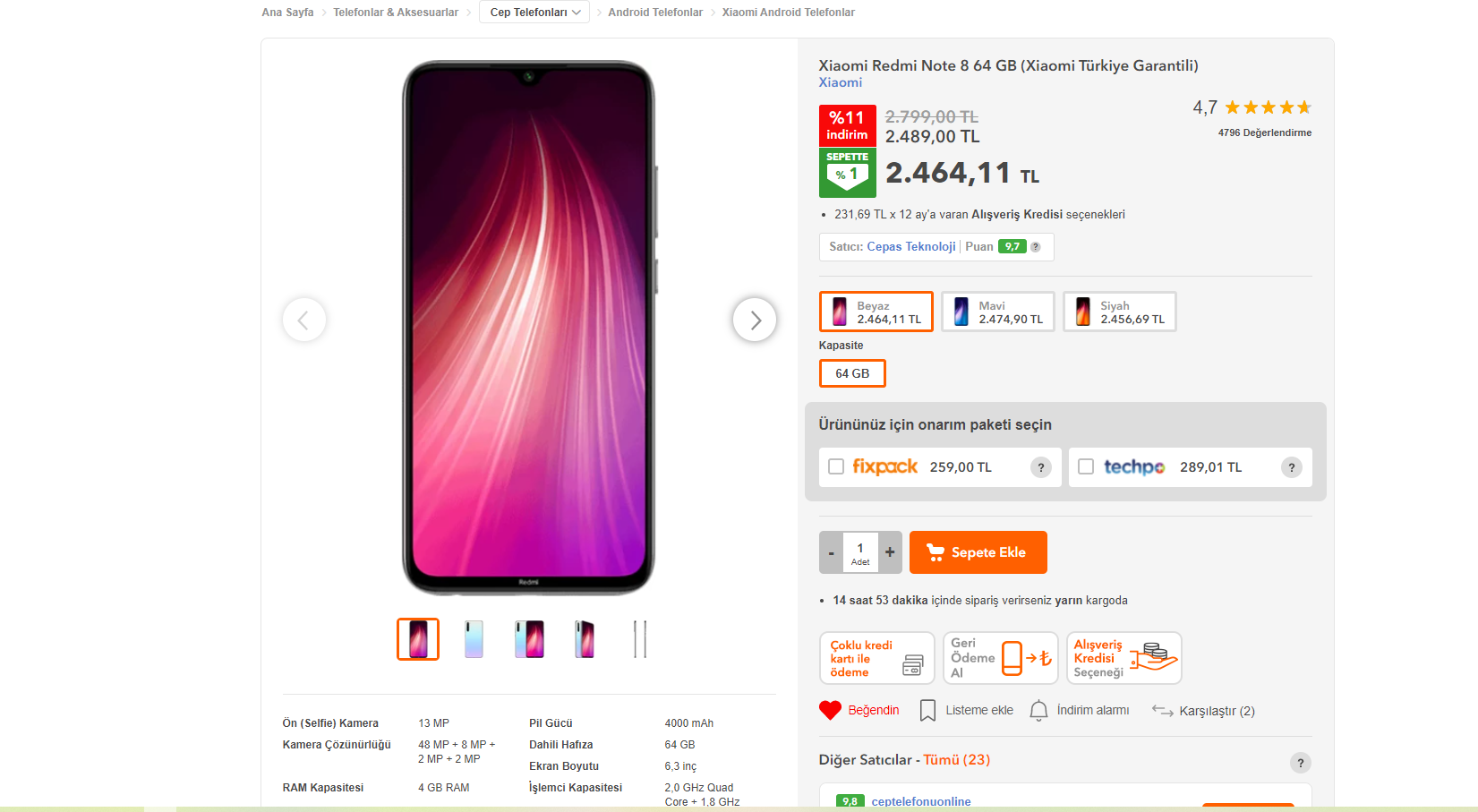
Task: Click the seller score info icon
Action: [x=1036, y=247]
